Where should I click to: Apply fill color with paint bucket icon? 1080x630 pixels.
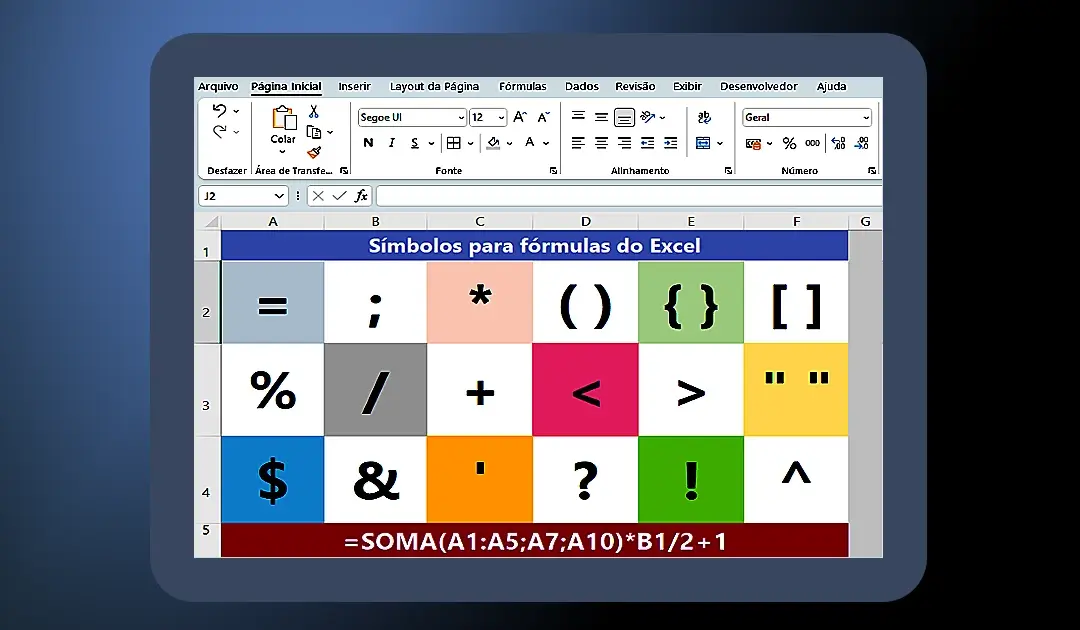493,143
